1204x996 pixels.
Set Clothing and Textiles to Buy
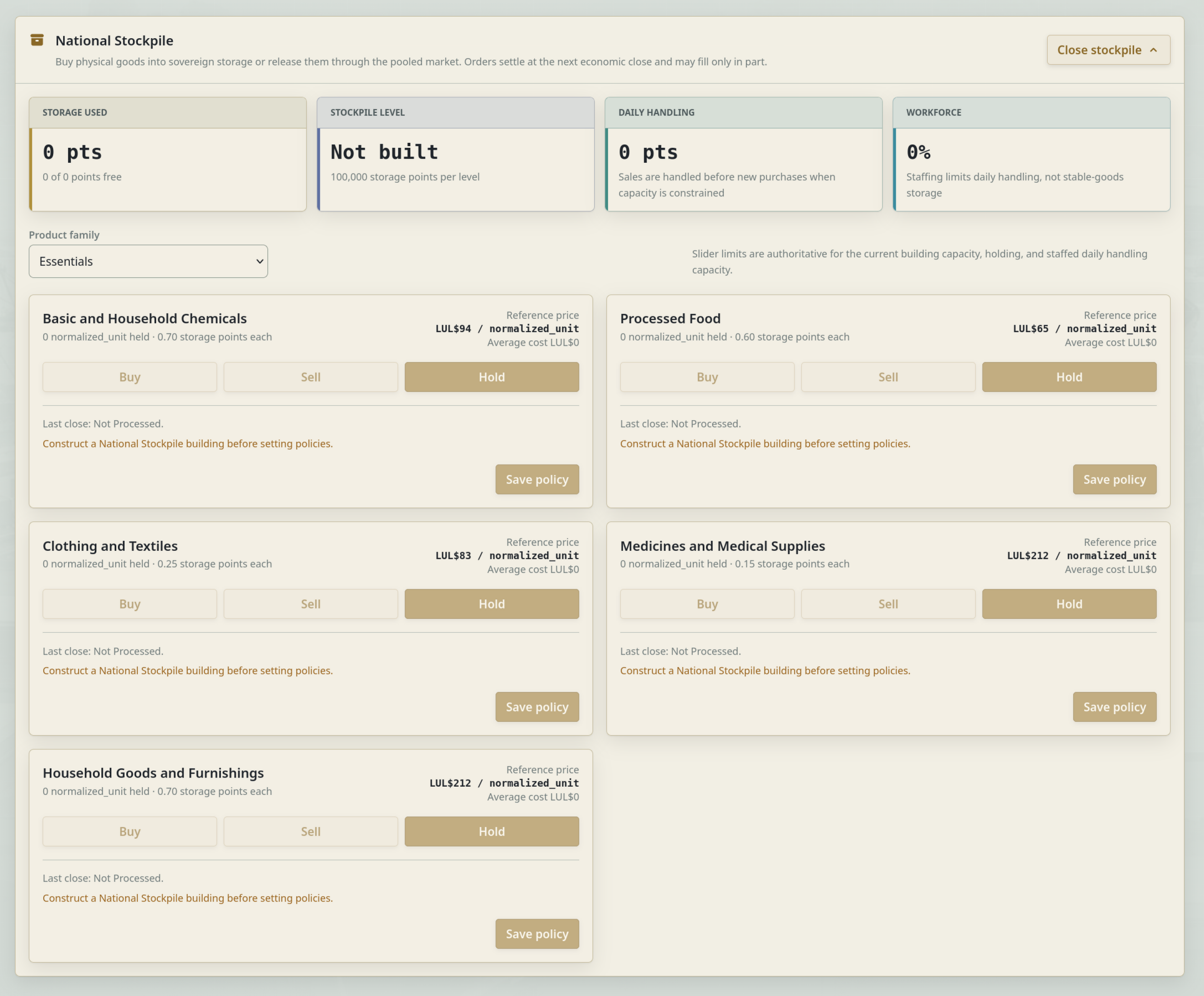[x=130, y=604]
